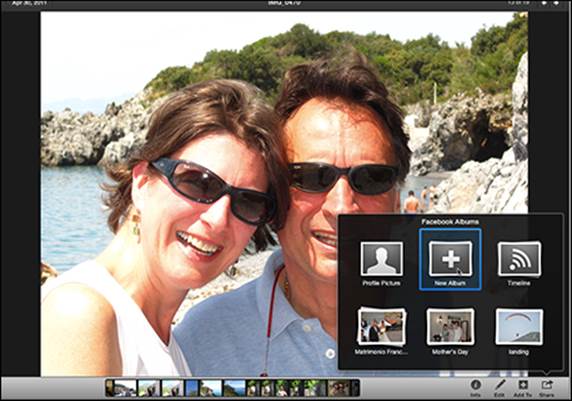Select the Timeline feed icon
The width and height of the screenshot is (572, 401).
click(519, 259)
